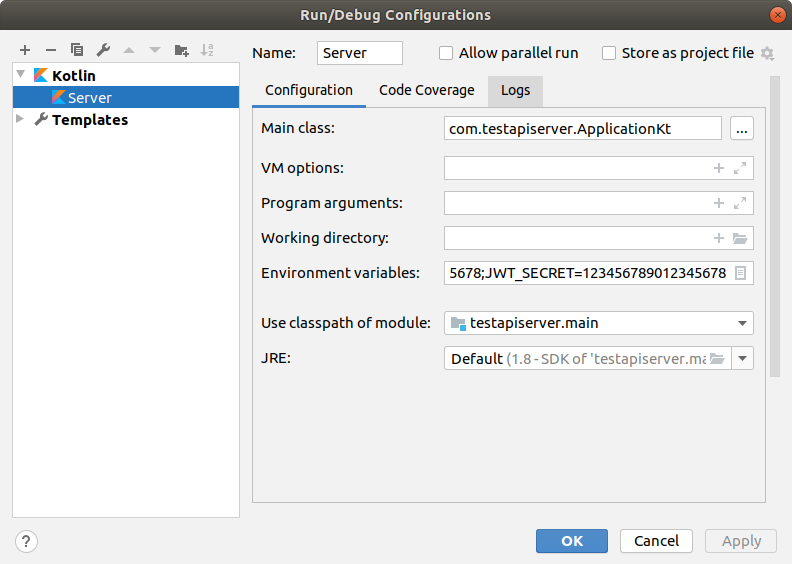Browse for Working directory folder icon

pos(740,238)
